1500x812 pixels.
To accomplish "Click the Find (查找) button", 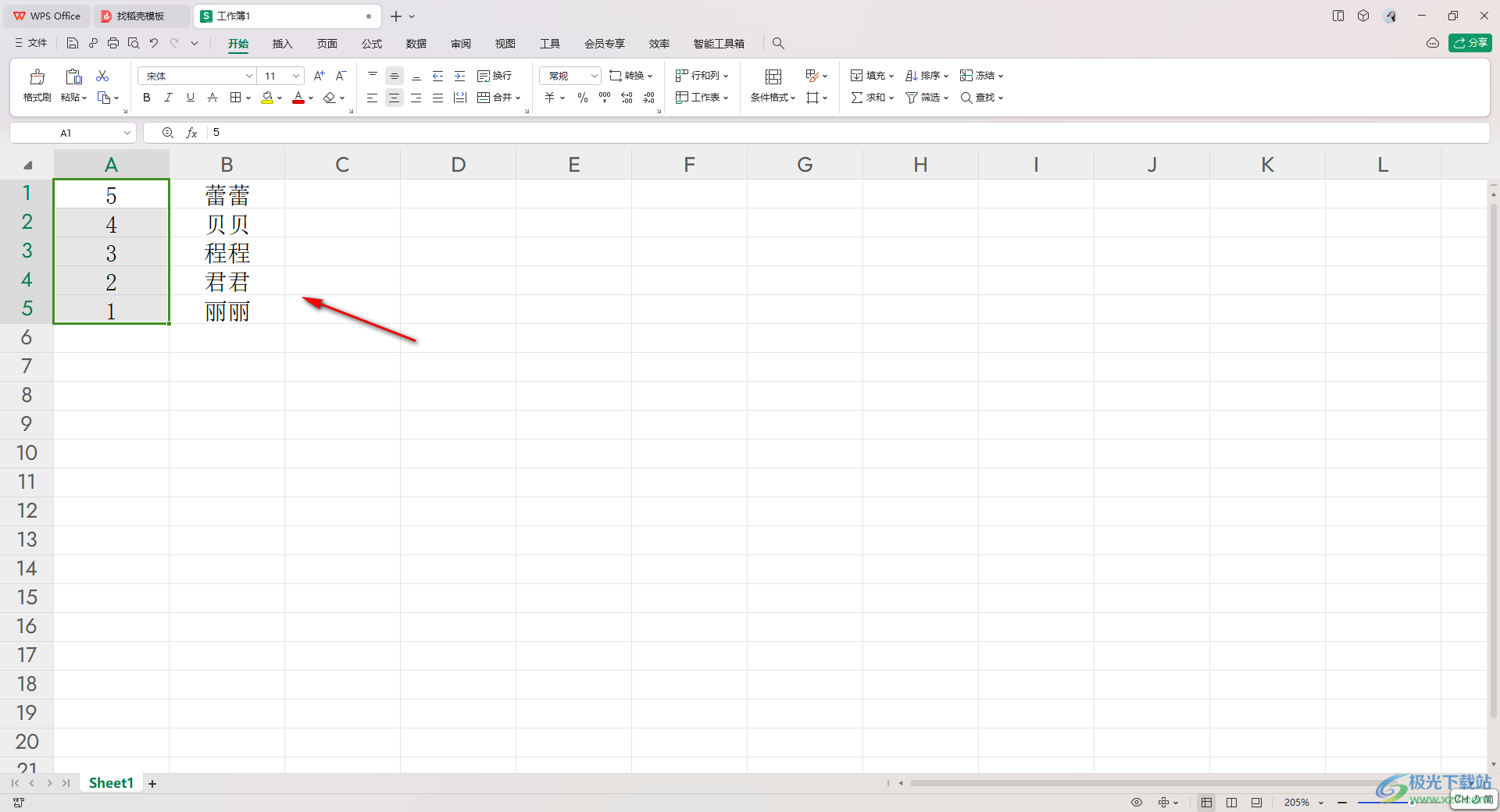I will (x=982, y=98).
